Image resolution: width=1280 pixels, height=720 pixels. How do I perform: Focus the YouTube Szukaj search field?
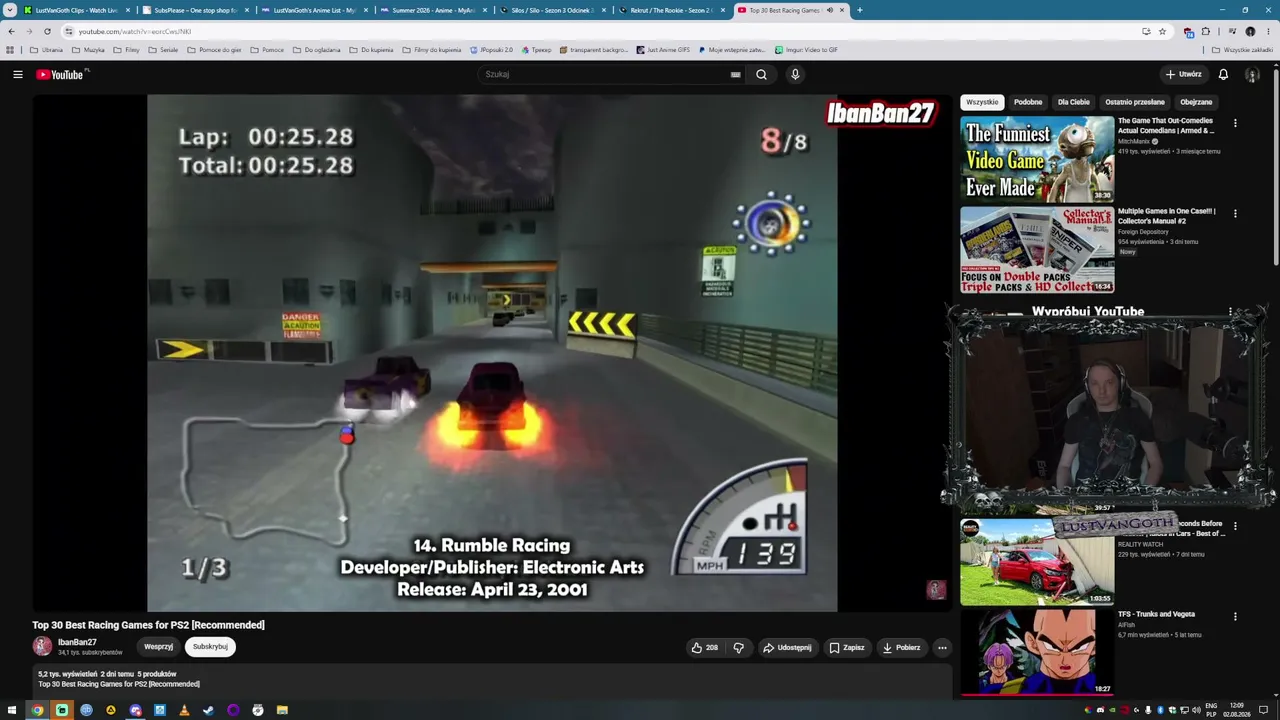605,74
